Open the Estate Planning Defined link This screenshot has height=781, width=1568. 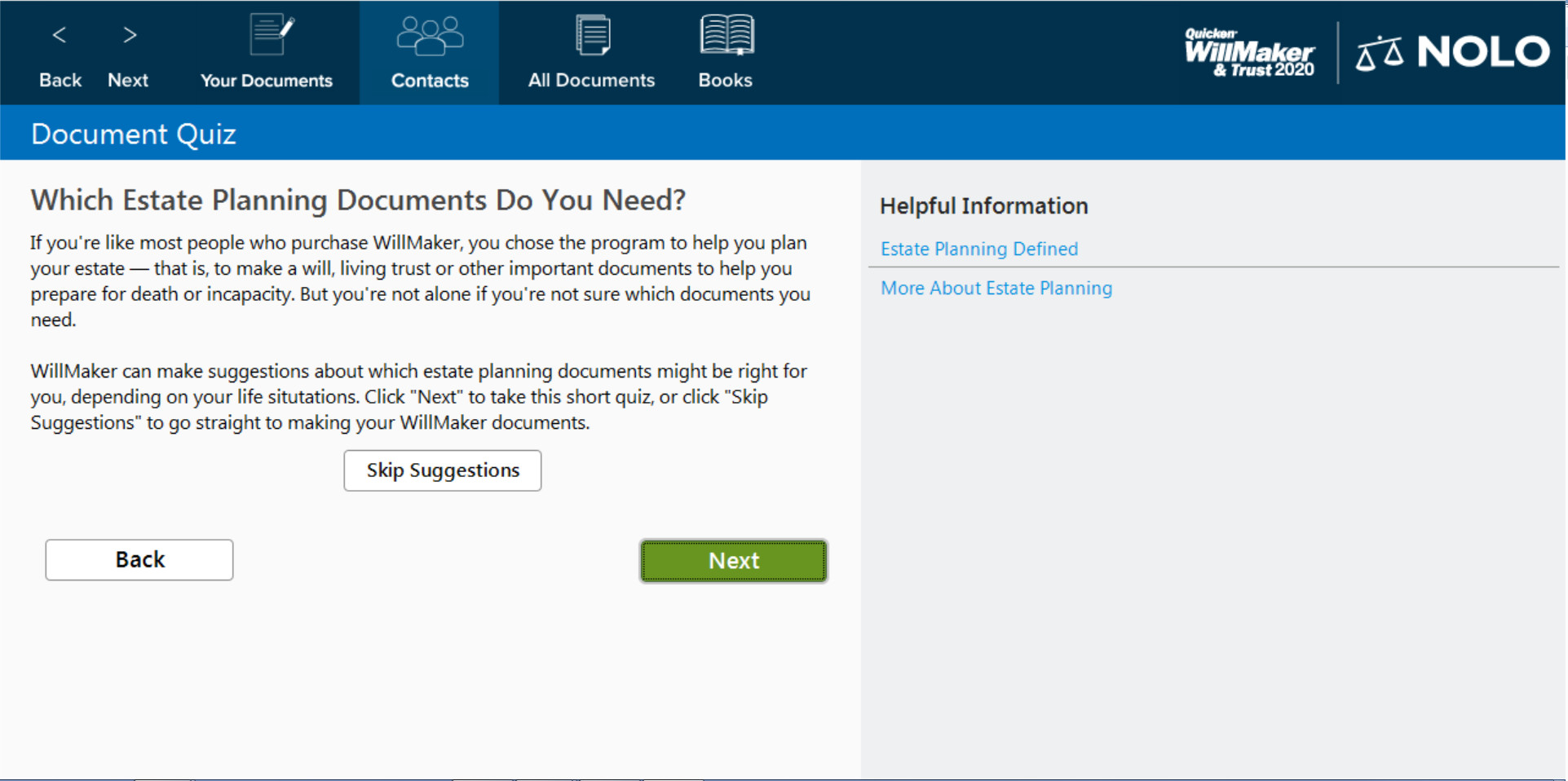978,249
